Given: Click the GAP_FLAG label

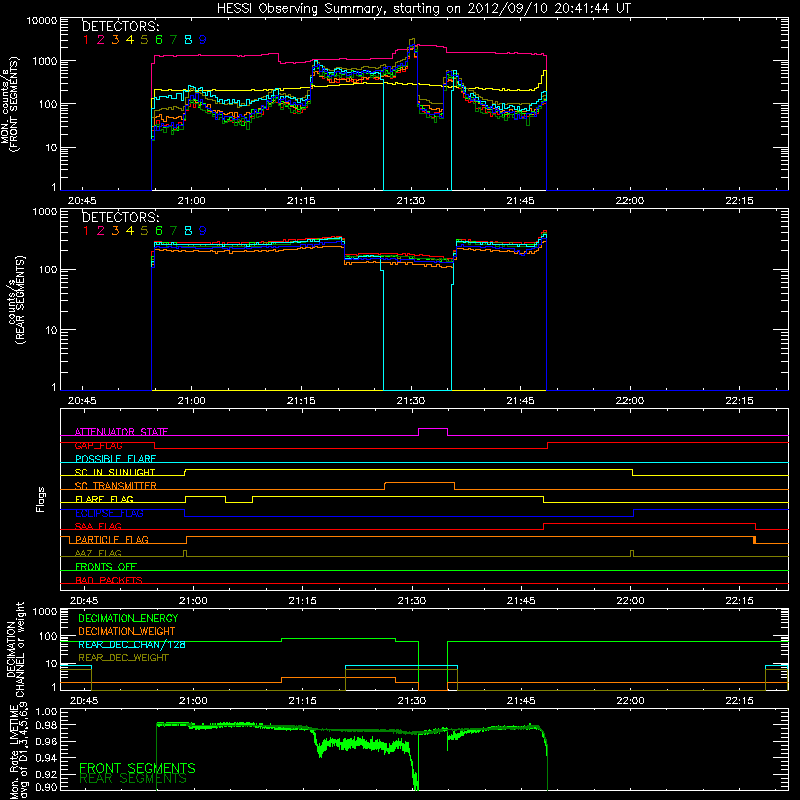Looking at the screenshot, I should (98, 445).
